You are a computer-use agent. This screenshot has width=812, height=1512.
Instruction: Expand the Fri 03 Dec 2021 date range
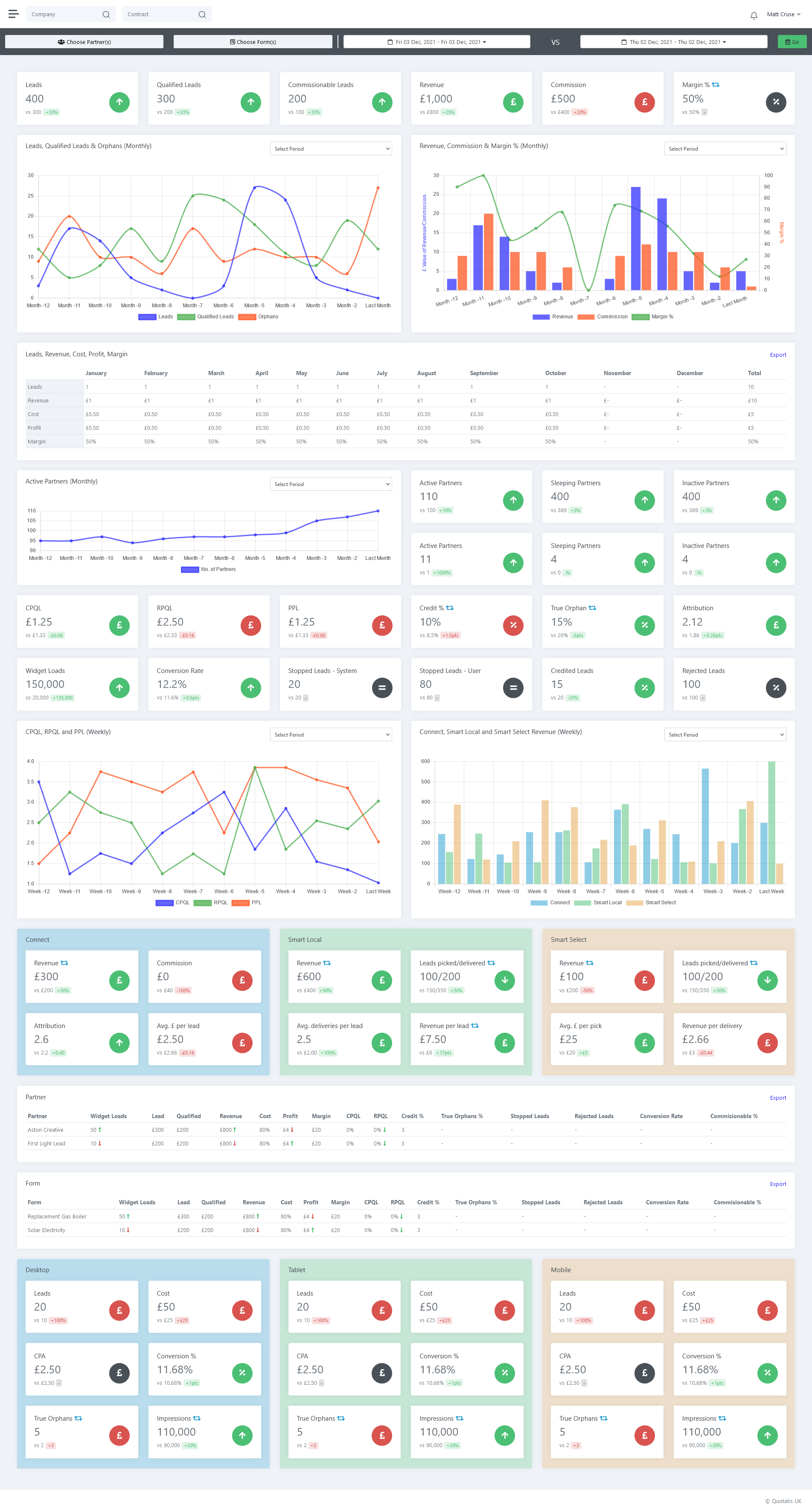[x=437, y=42]
